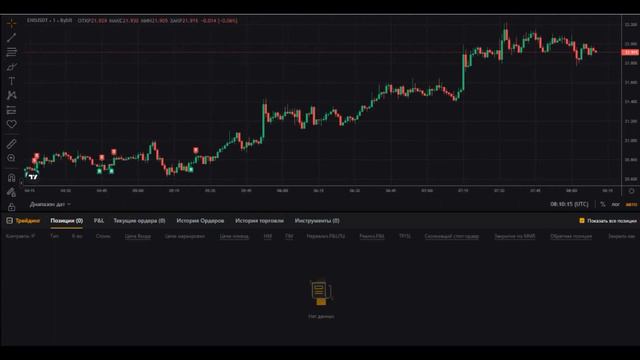
Task: Open chart time axis settings gear
Action: click(x=631, y=191)
